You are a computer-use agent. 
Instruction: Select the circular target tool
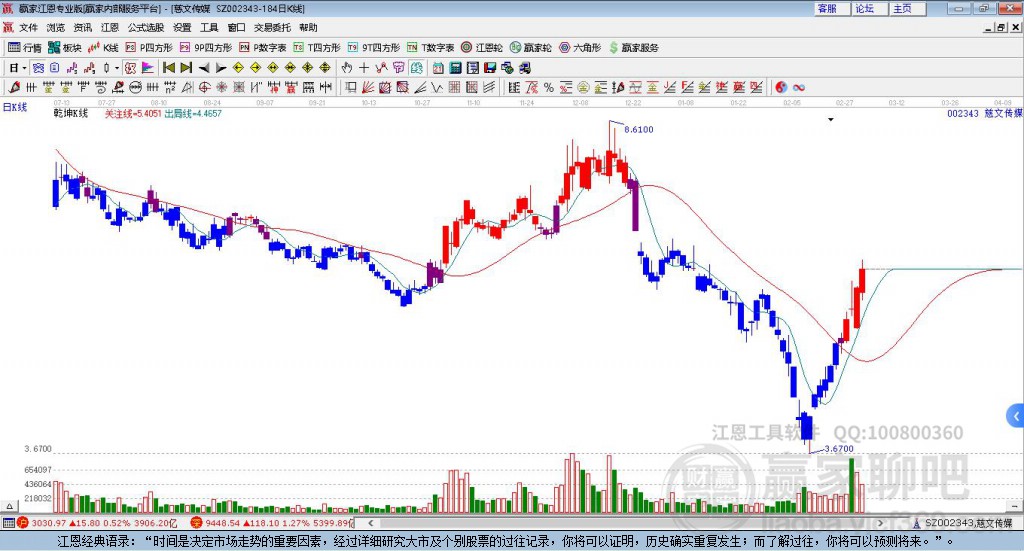tap(204, 87)
